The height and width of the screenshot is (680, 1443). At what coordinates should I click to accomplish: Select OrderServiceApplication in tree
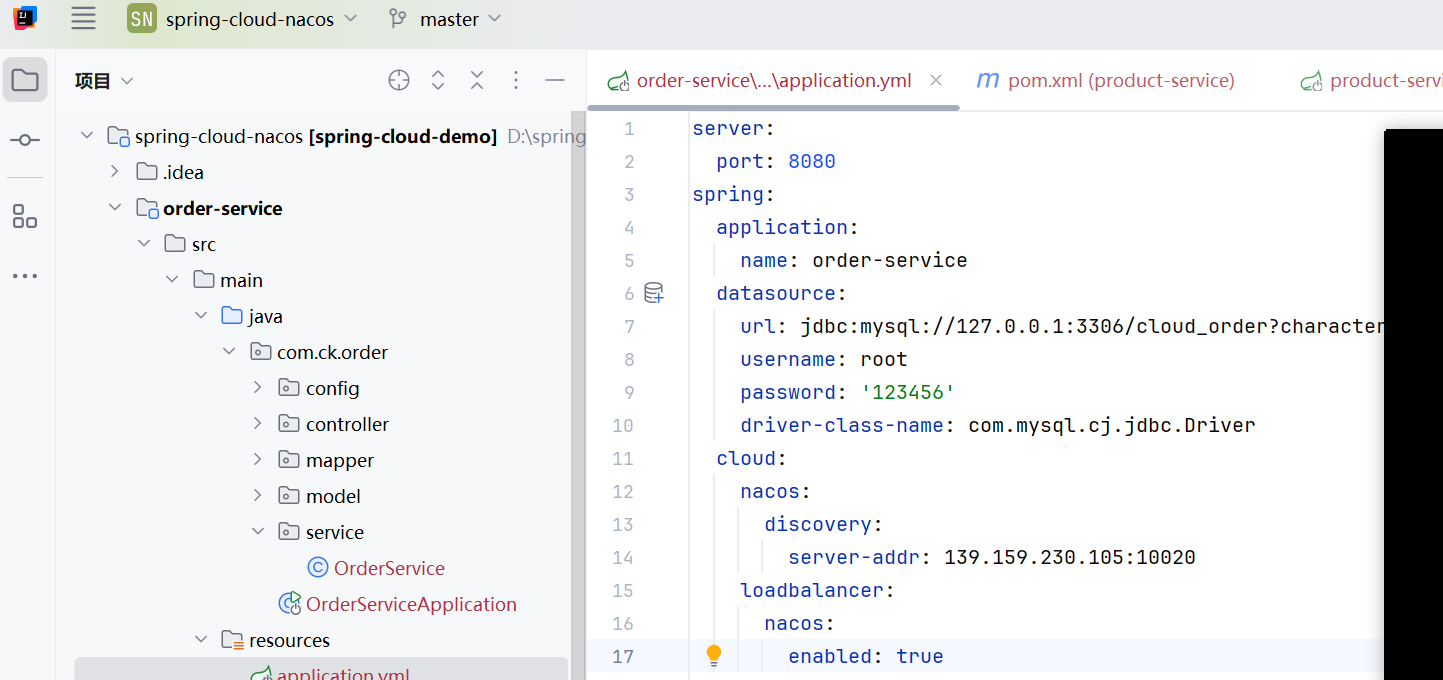(411, 604)
